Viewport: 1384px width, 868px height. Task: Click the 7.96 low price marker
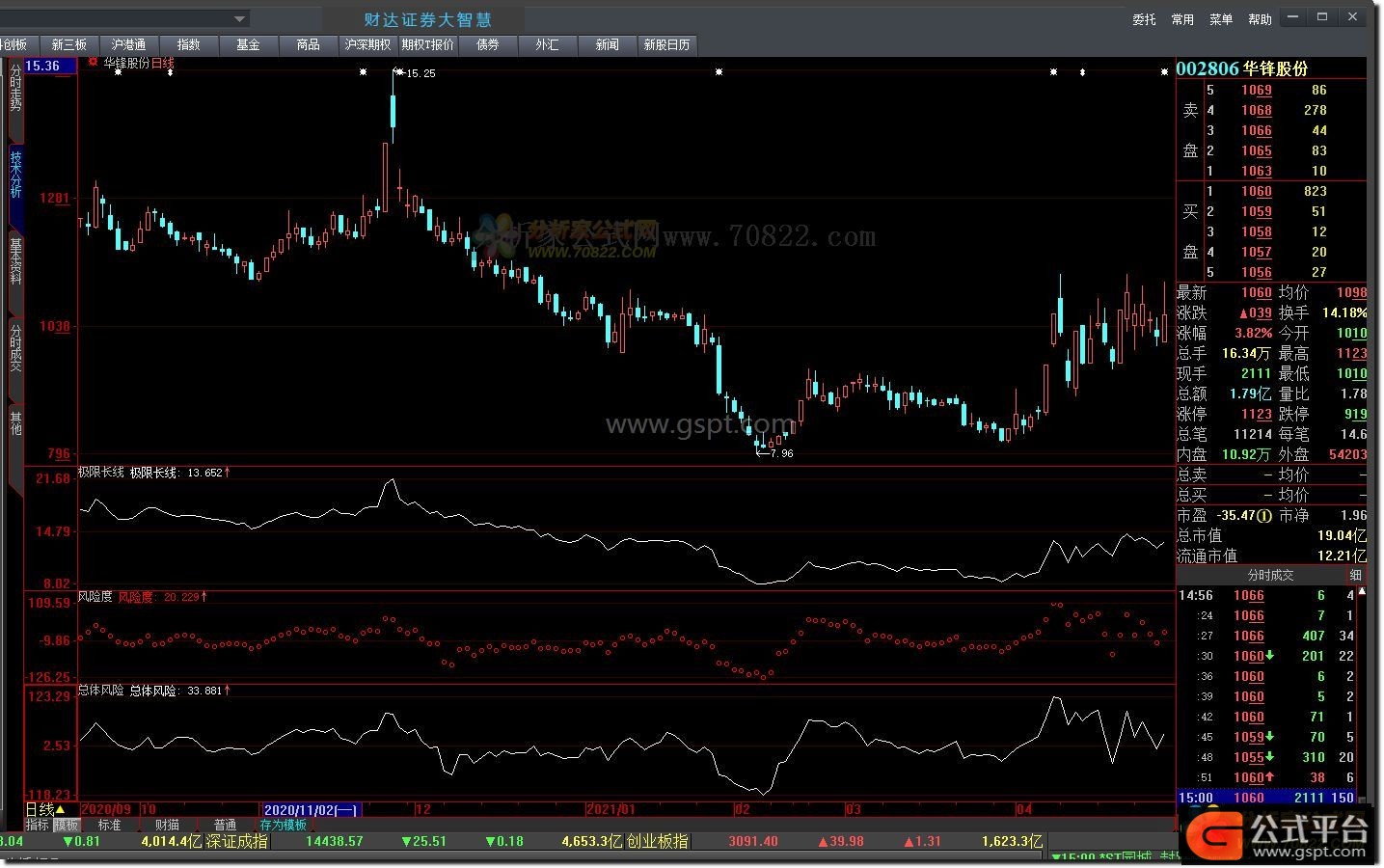point(781,453)
